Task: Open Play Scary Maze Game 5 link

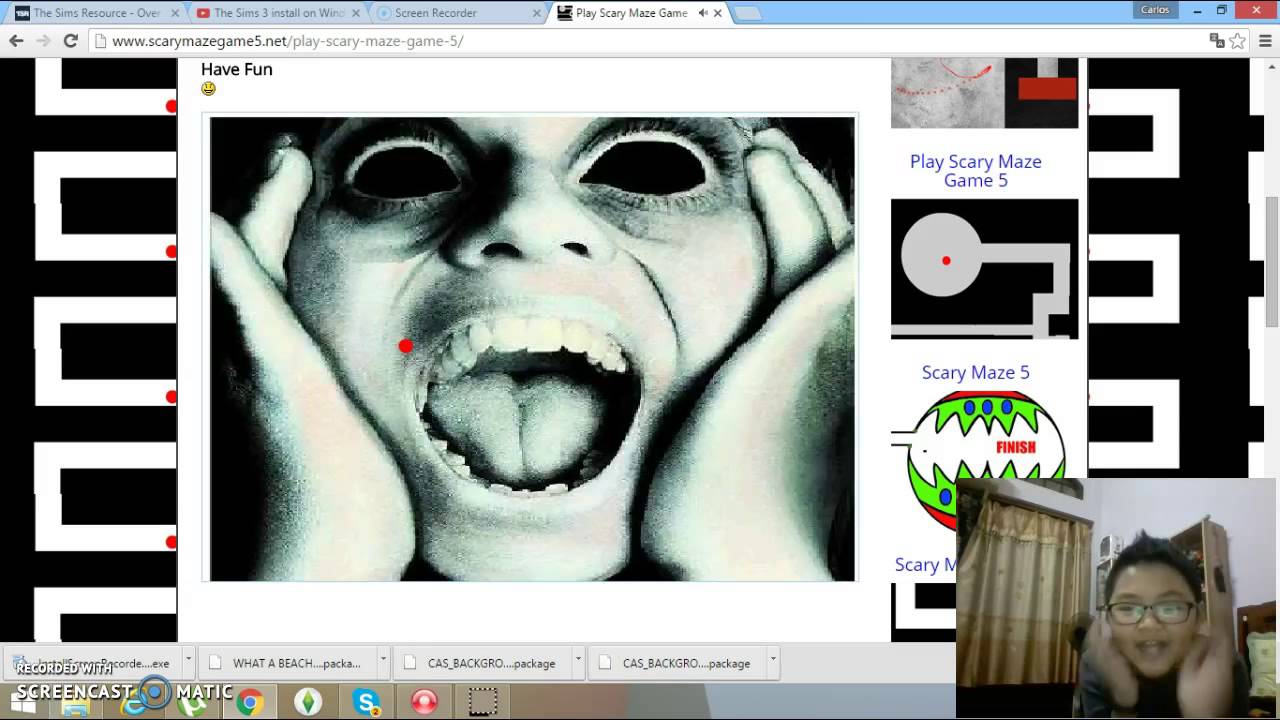Action: (976, 171)
